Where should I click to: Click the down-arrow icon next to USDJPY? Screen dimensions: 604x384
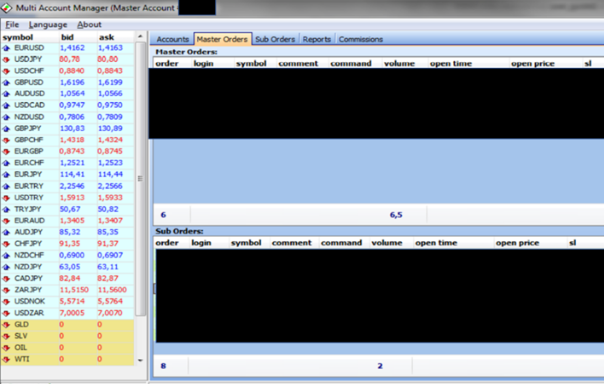coord(6,60)
